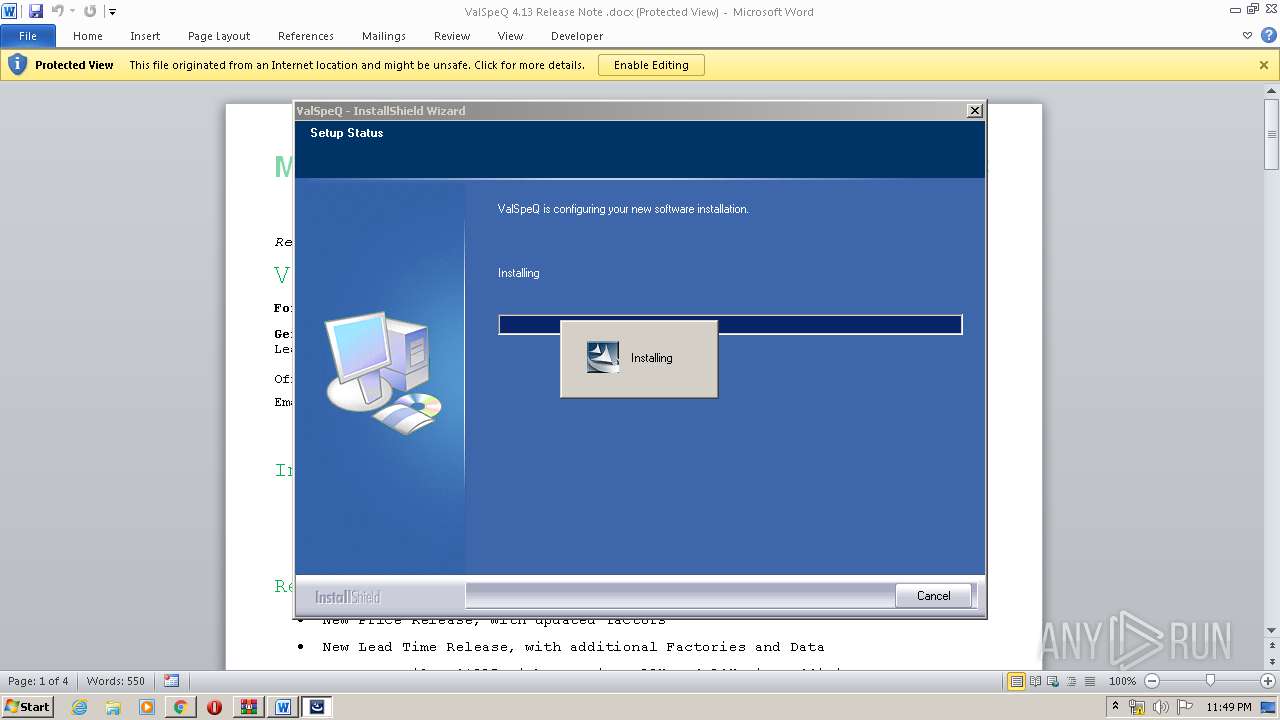This screenshot has height=720, width=1280.
Task: Click the network status tray icon
Action: pyautogui.click(x=1137, y=707)
